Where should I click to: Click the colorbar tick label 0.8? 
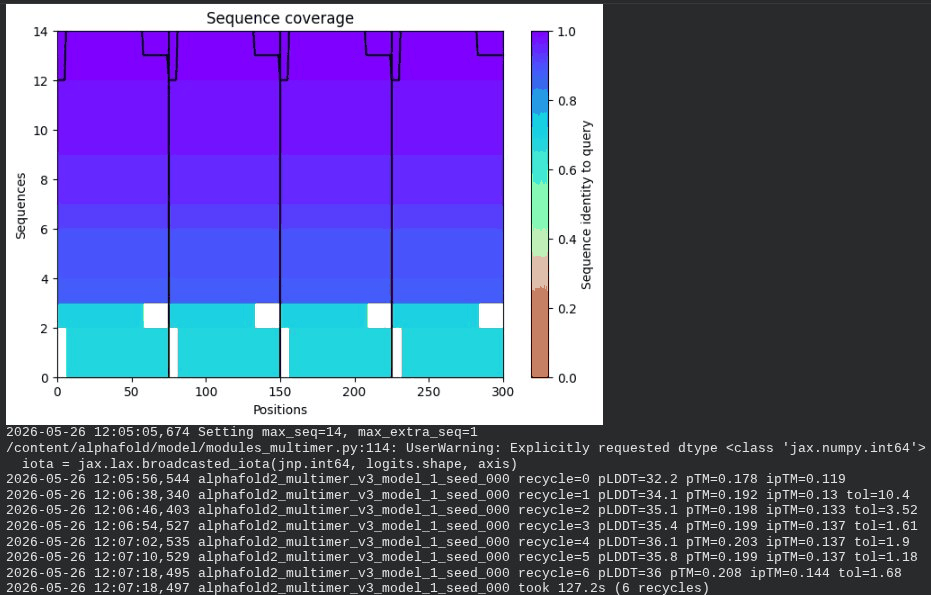point(566,101)
